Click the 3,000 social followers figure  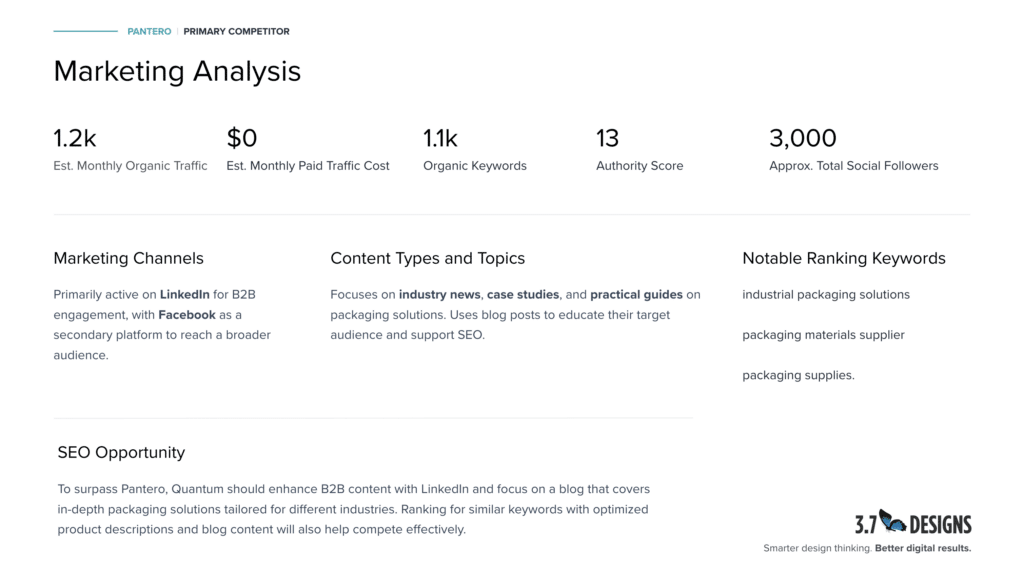pos(802,138)
